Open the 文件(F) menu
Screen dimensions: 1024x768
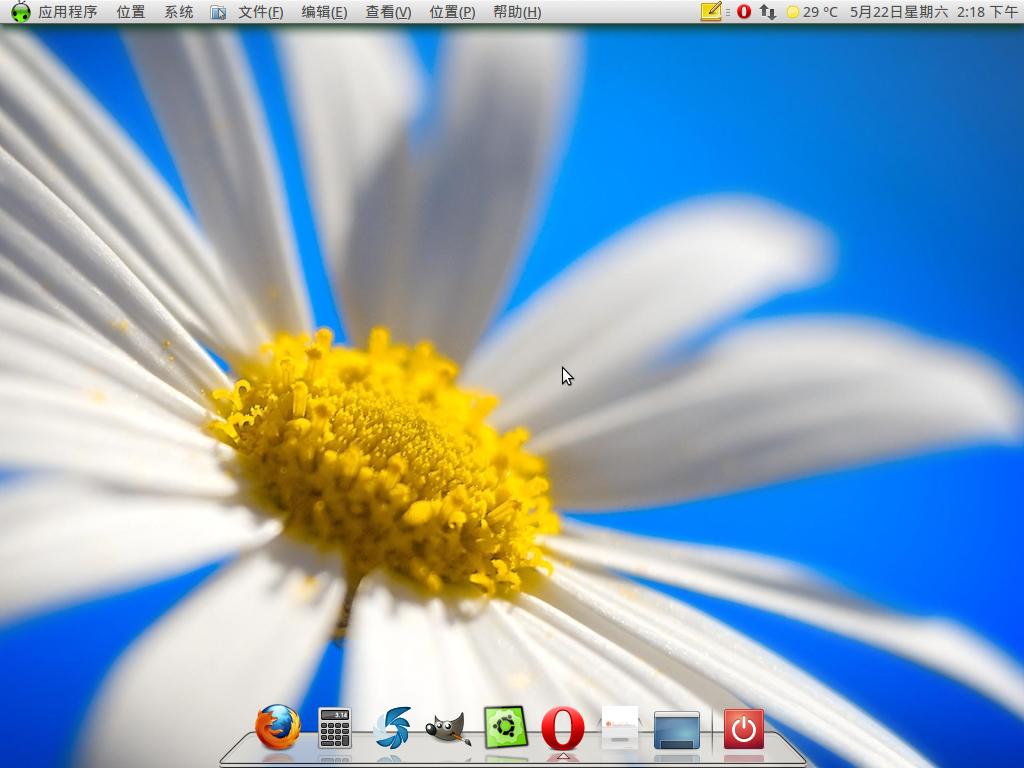pos(260,12)
